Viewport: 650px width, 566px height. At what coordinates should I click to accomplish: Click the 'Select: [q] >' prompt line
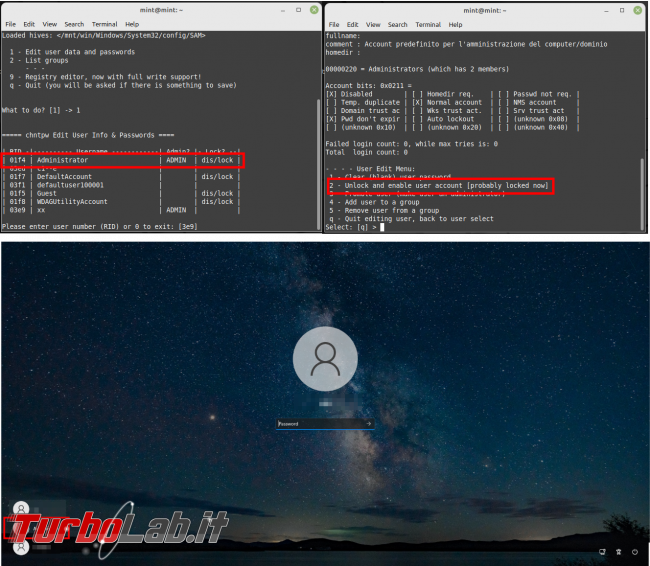(355, 227)
